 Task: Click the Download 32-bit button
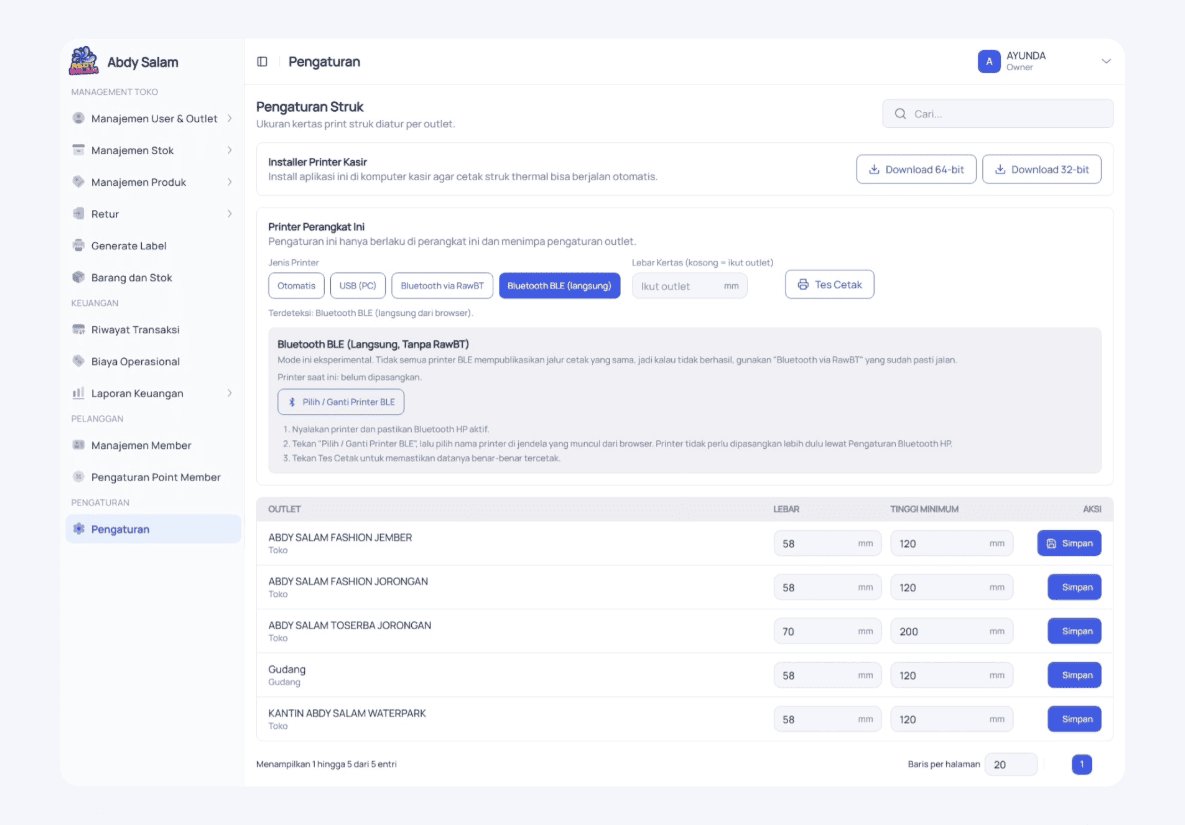tap(1041, 169)
